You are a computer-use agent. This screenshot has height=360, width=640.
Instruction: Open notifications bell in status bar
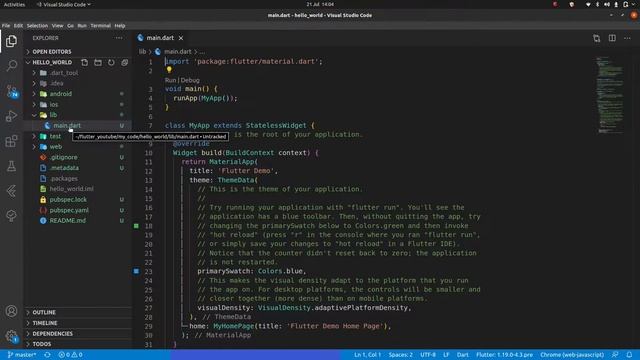[x=629, y=355]
